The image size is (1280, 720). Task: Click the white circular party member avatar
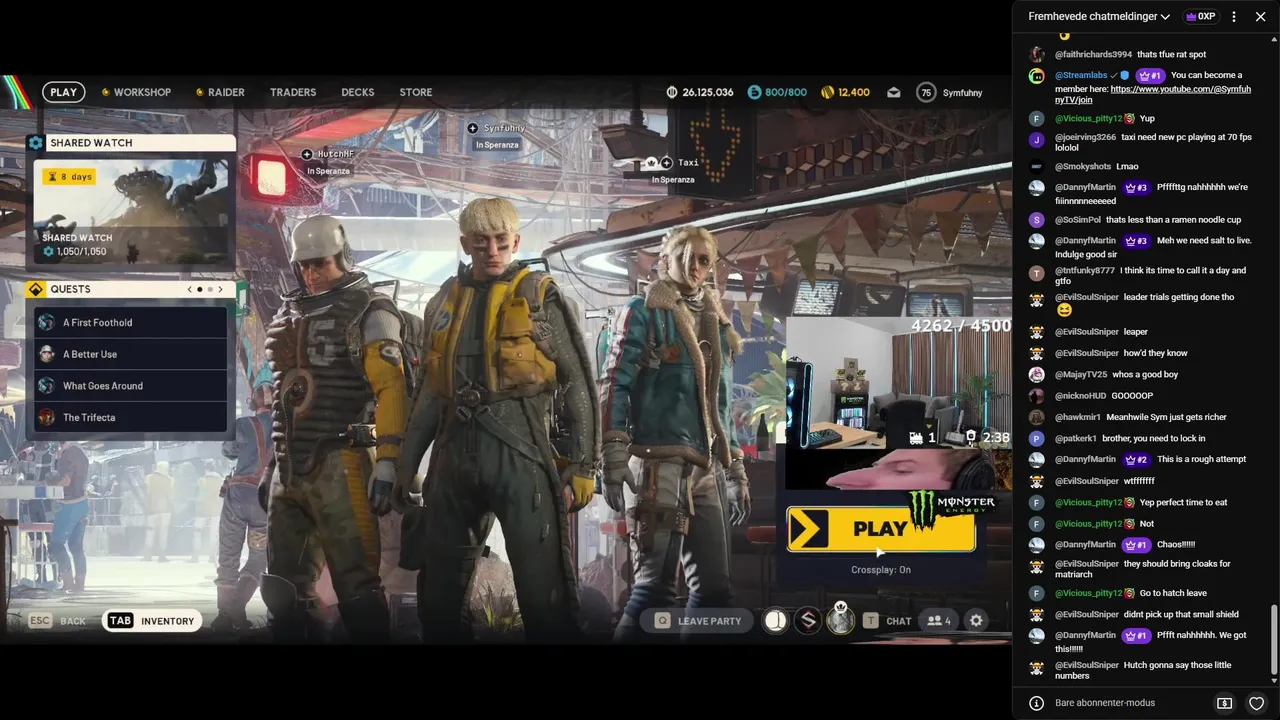pos(775,621)
